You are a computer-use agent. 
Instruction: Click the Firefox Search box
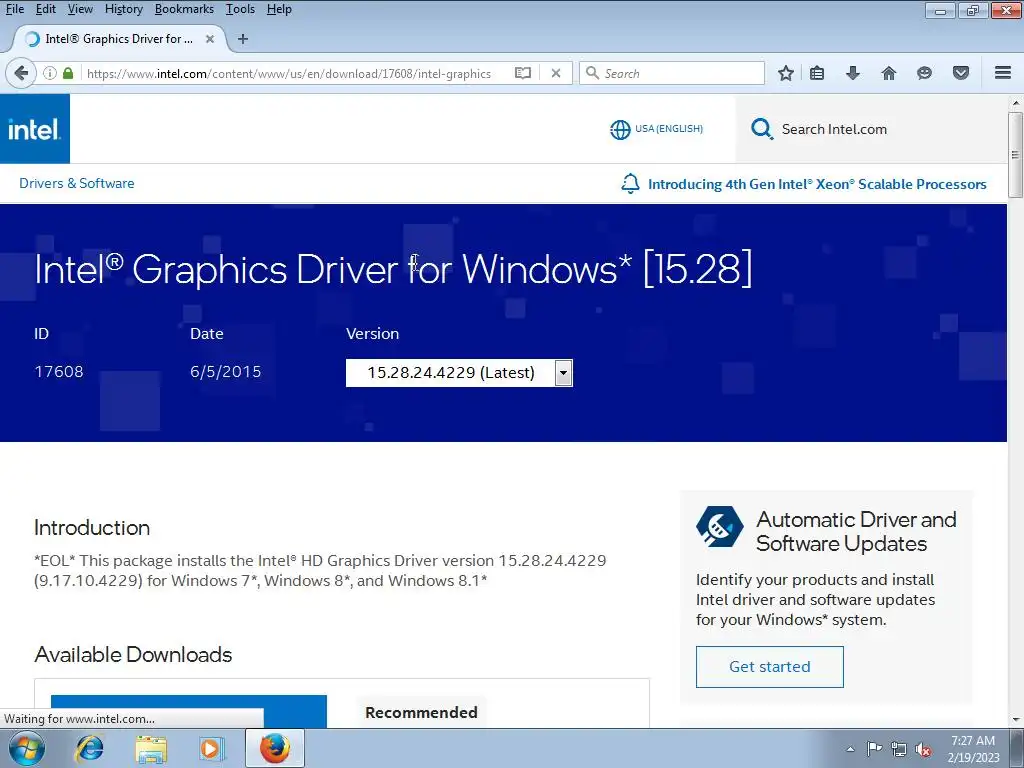click(x=672, y=73)
